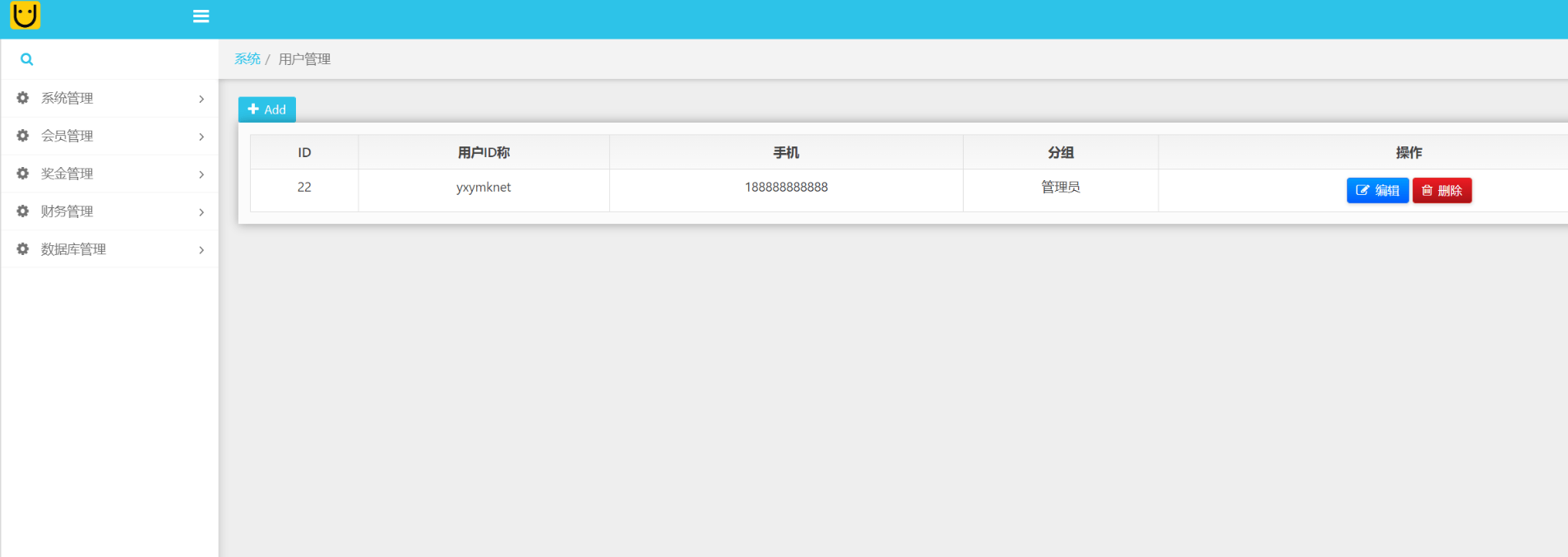Open the 会员管理 menu item

pos(109,136)
